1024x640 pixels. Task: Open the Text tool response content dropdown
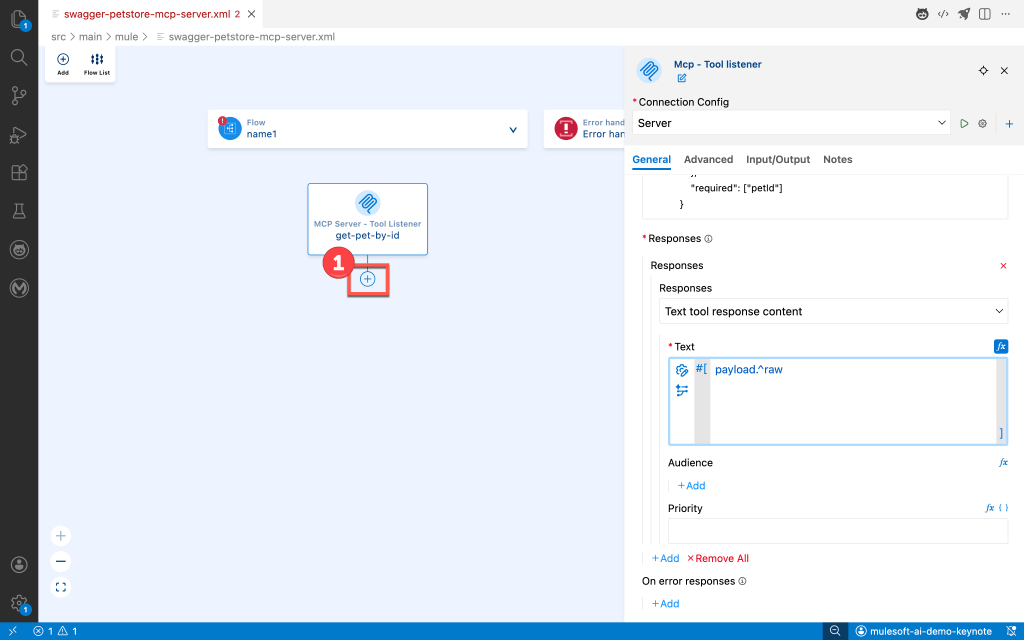[833, 311]
